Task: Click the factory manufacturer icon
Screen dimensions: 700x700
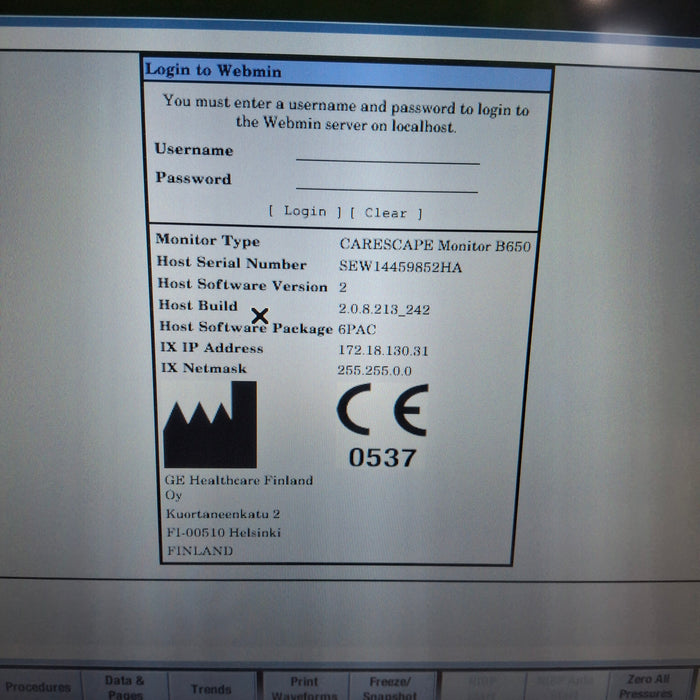Action: [210, 426]
